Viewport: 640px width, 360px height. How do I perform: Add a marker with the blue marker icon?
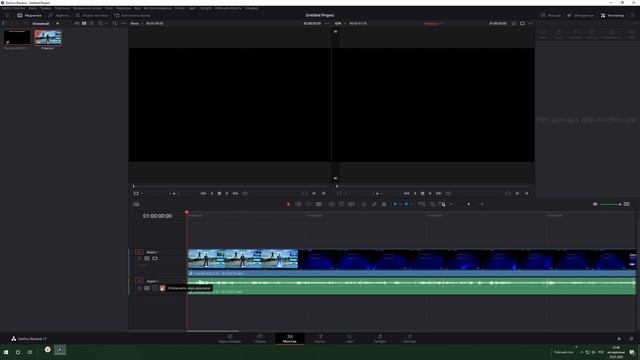(406, 204)
